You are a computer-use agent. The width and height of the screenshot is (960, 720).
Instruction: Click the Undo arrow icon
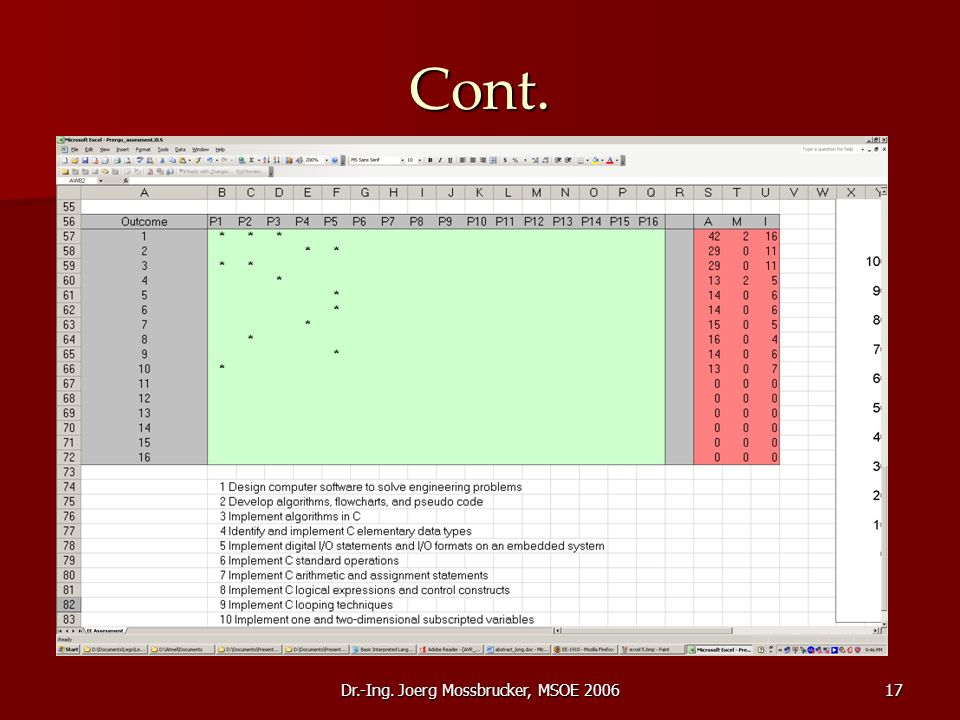pyautogui.click(x=209, y=160)
